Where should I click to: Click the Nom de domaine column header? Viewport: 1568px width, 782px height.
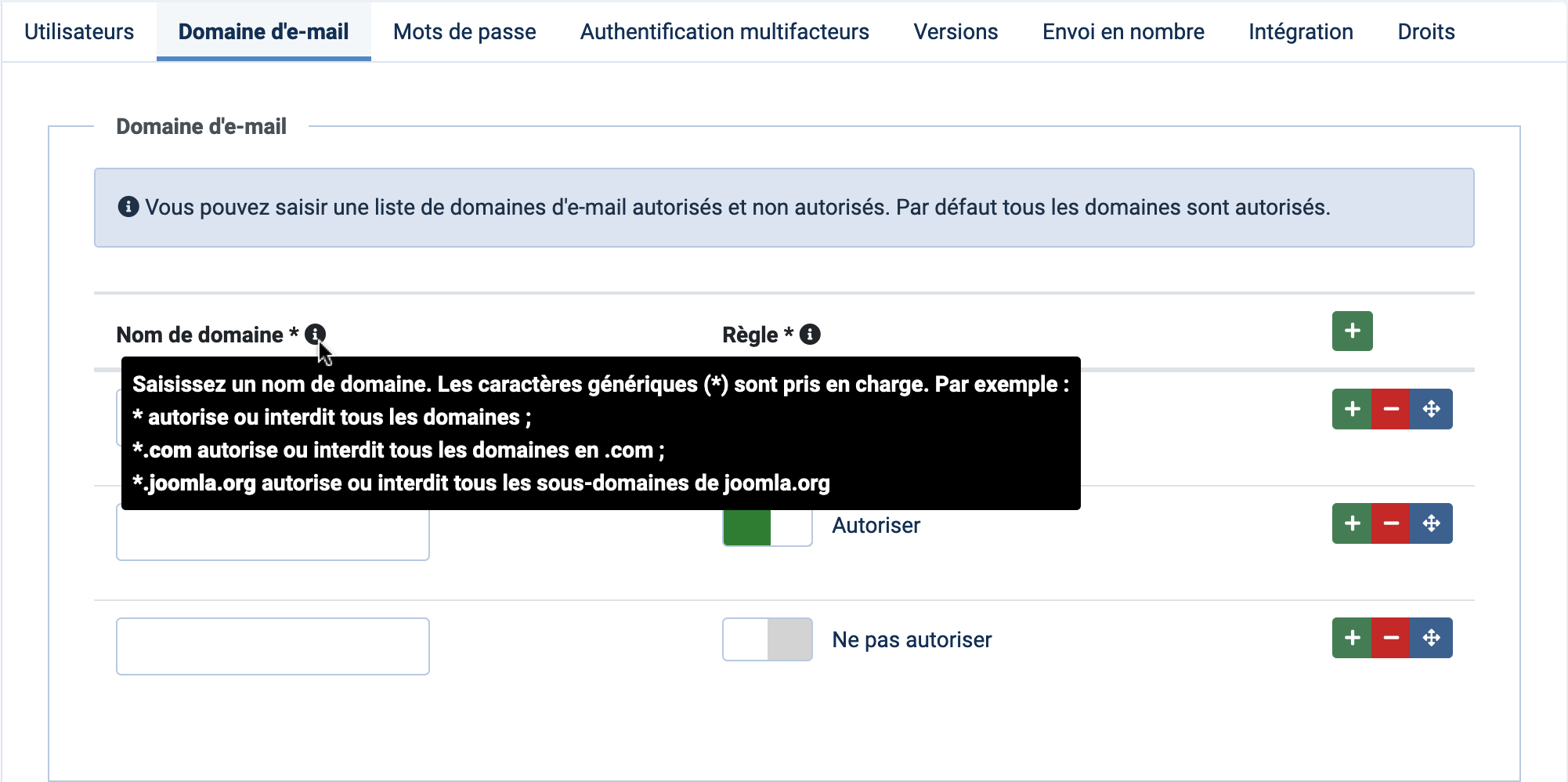coord(207,335)
